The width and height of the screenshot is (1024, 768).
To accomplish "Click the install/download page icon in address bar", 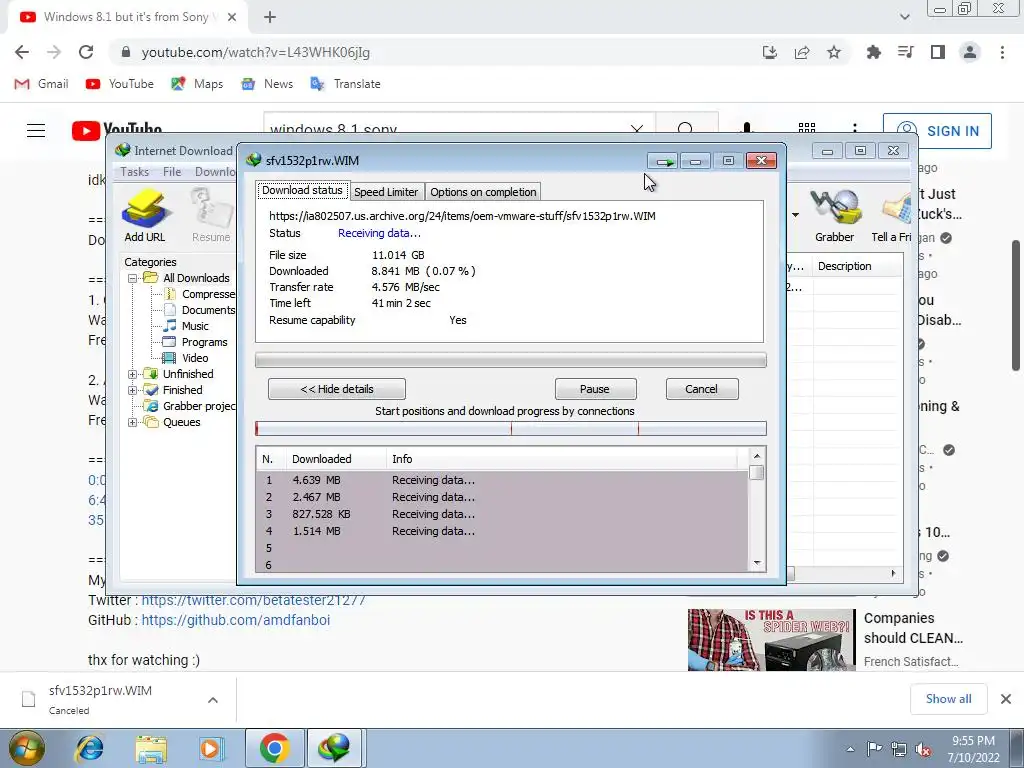I will click(x=770, y=52).
